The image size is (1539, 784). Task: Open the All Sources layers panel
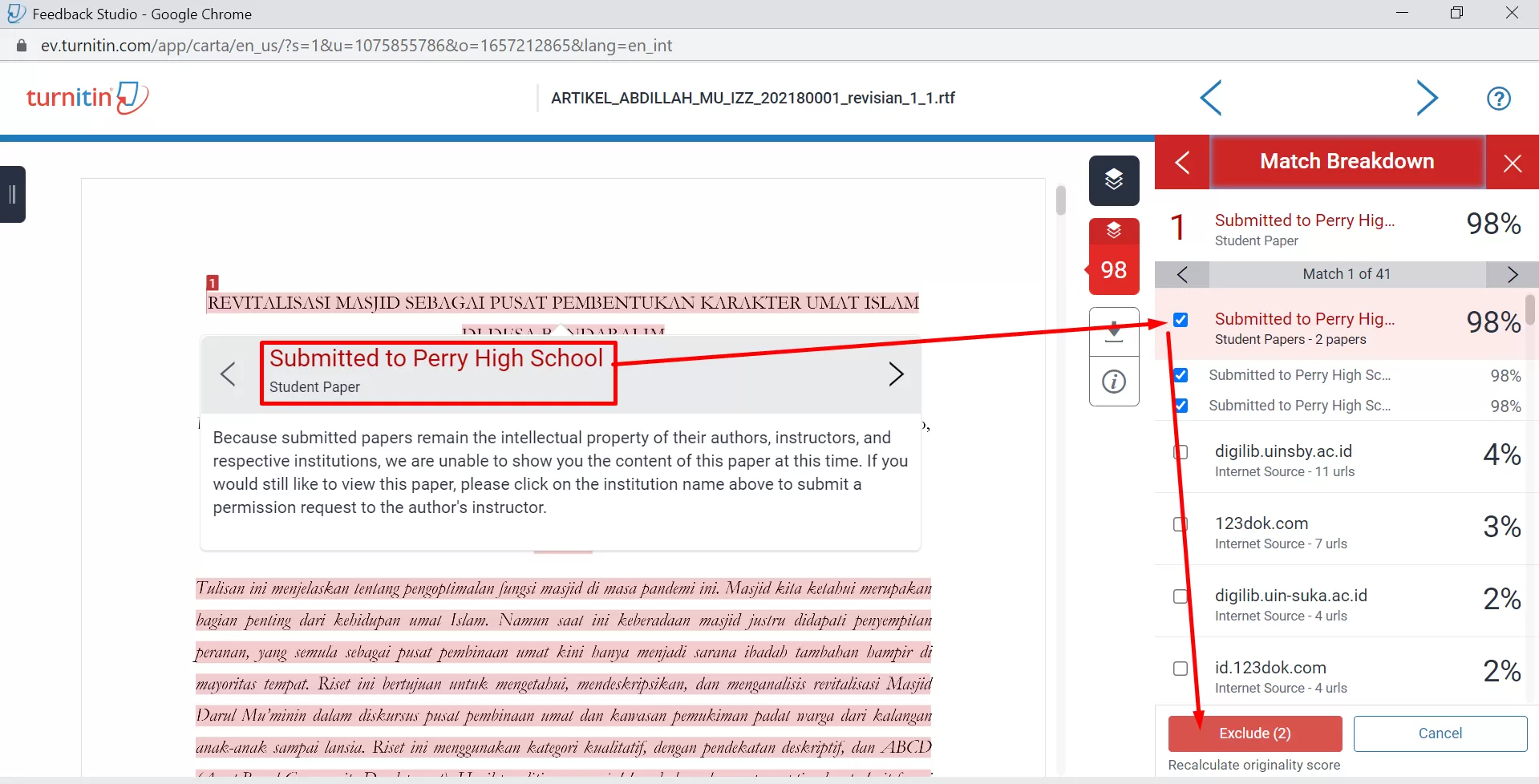tap(1114, 180)
